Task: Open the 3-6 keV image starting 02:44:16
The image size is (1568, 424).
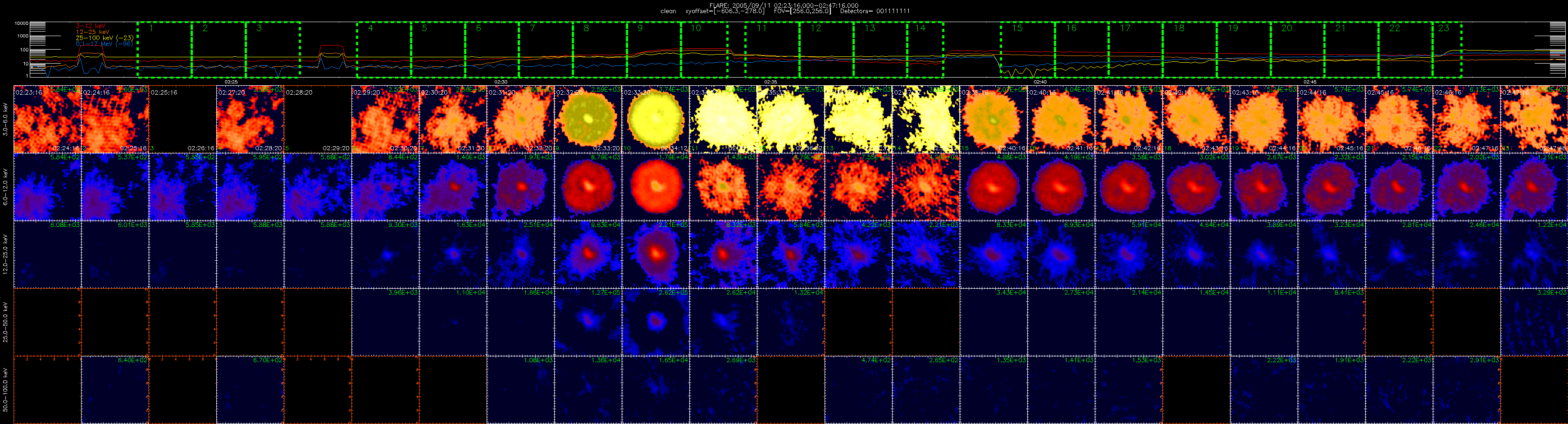Action: (1331, 119)
